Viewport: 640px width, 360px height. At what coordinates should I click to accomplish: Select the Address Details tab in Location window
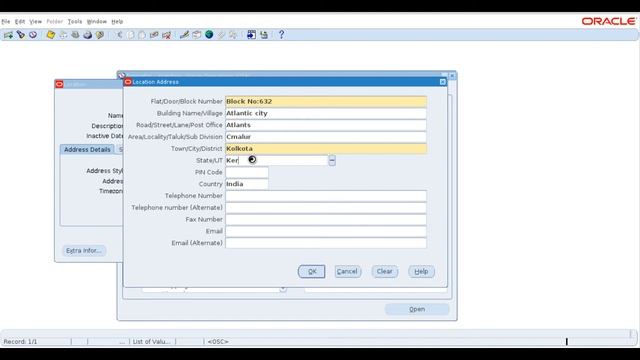tap(87, 149)
